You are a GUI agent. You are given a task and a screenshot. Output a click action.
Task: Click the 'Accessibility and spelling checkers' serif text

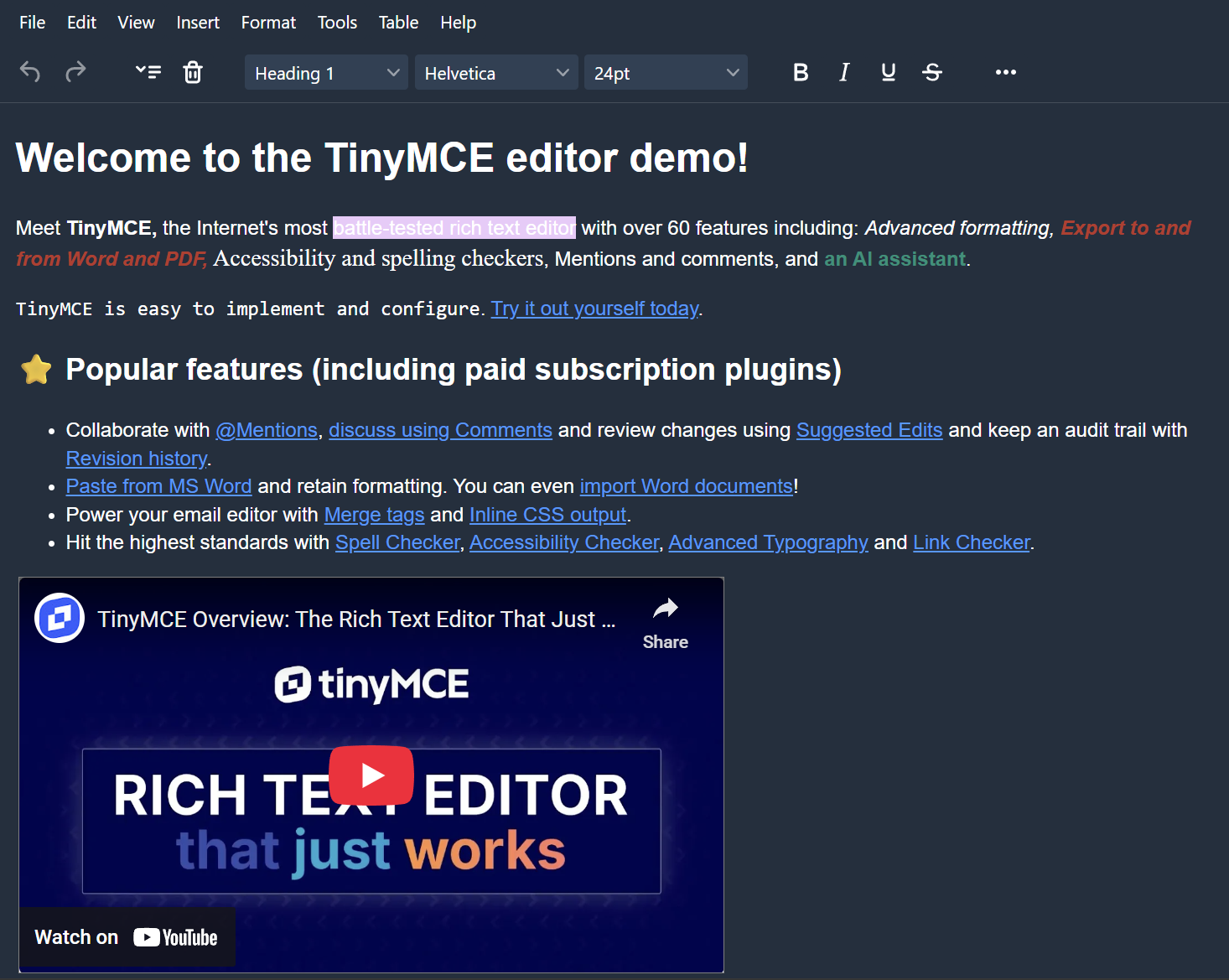[x=378, y=259]
